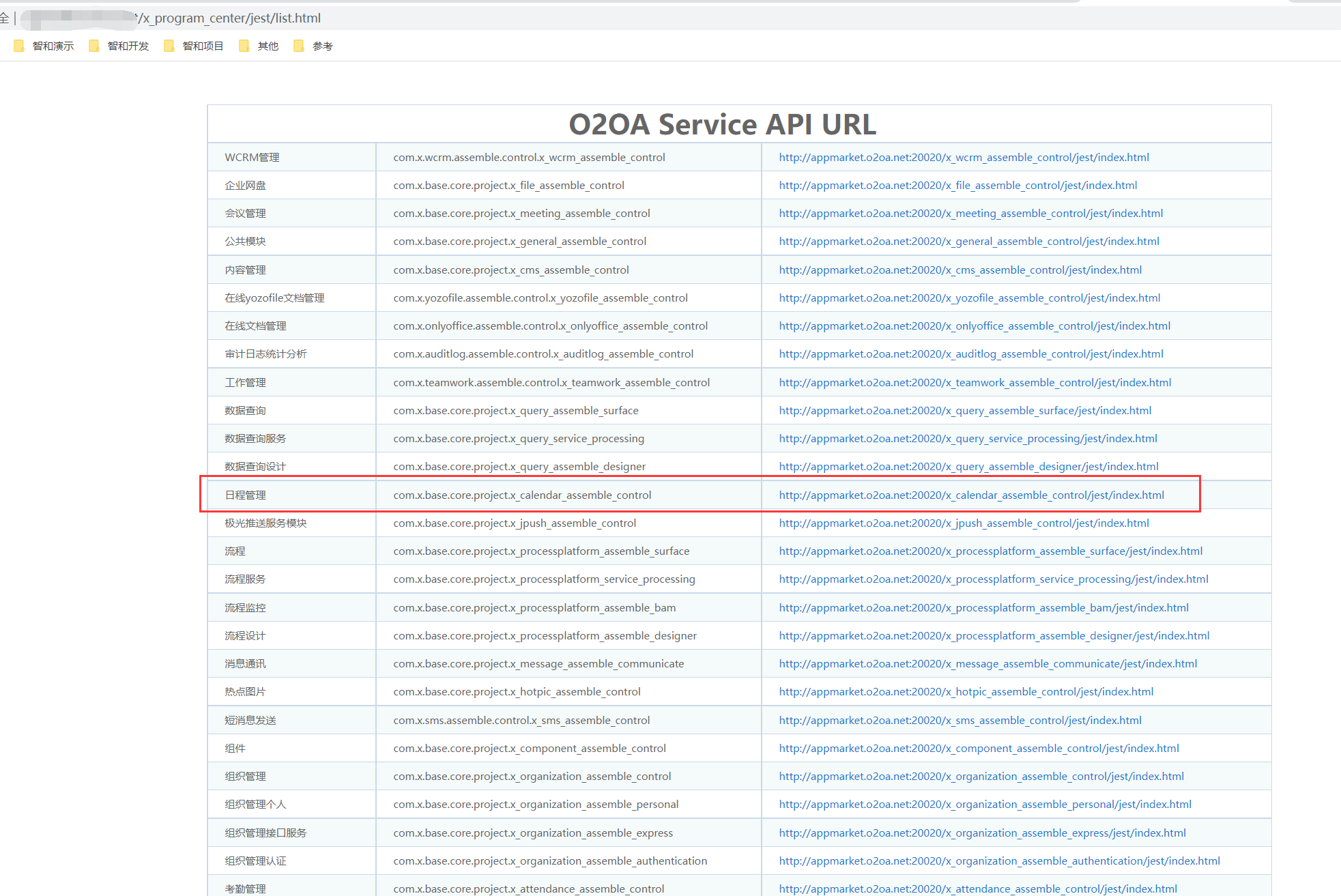Click the browser address bar URL
1341x896 pixels.
[x=229, y=18]
